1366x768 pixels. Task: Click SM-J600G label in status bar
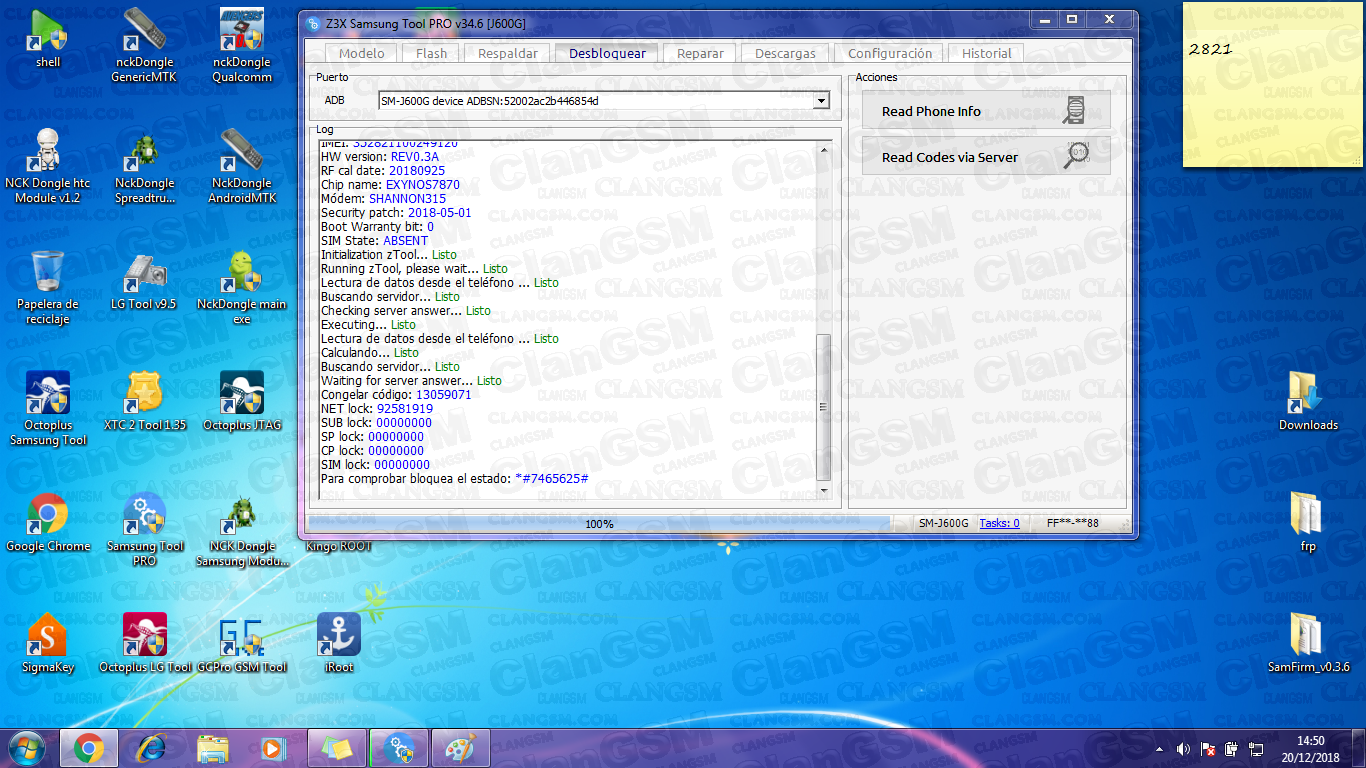(944, 523)
